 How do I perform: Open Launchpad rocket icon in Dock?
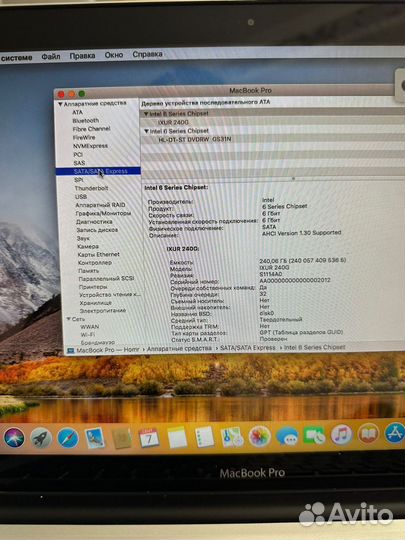(x=41, y=438)
